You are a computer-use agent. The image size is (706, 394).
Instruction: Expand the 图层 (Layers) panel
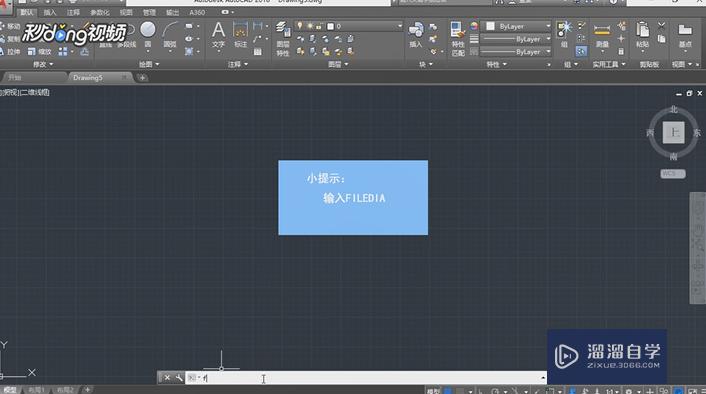click(338, 64)
